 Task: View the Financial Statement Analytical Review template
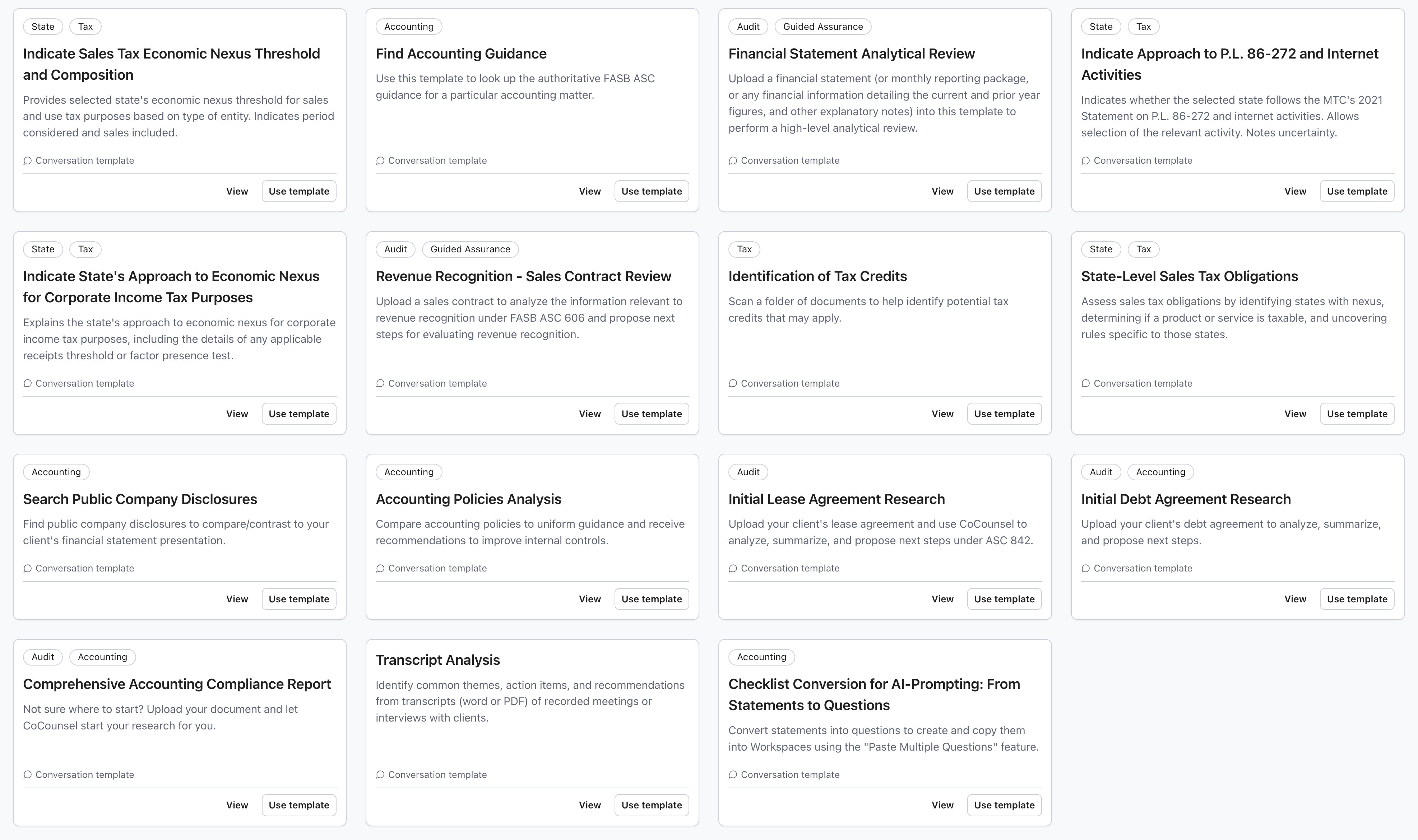(x=942, y=191)
